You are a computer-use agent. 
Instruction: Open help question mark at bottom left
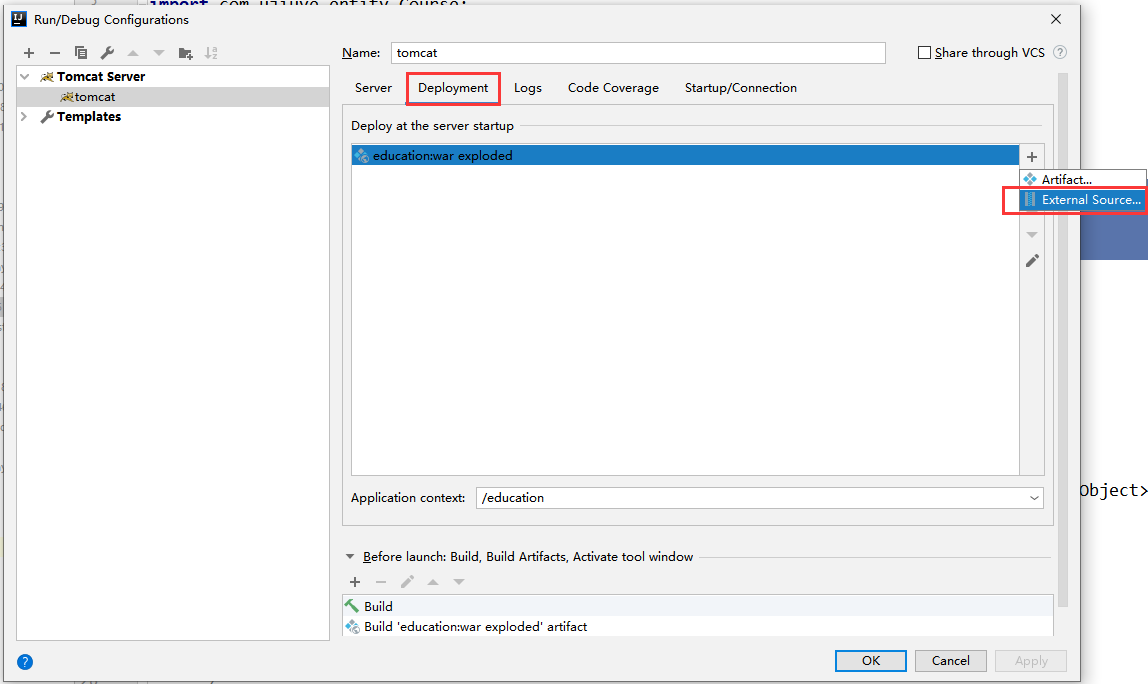pyautogui.click(x=25, y=662)
